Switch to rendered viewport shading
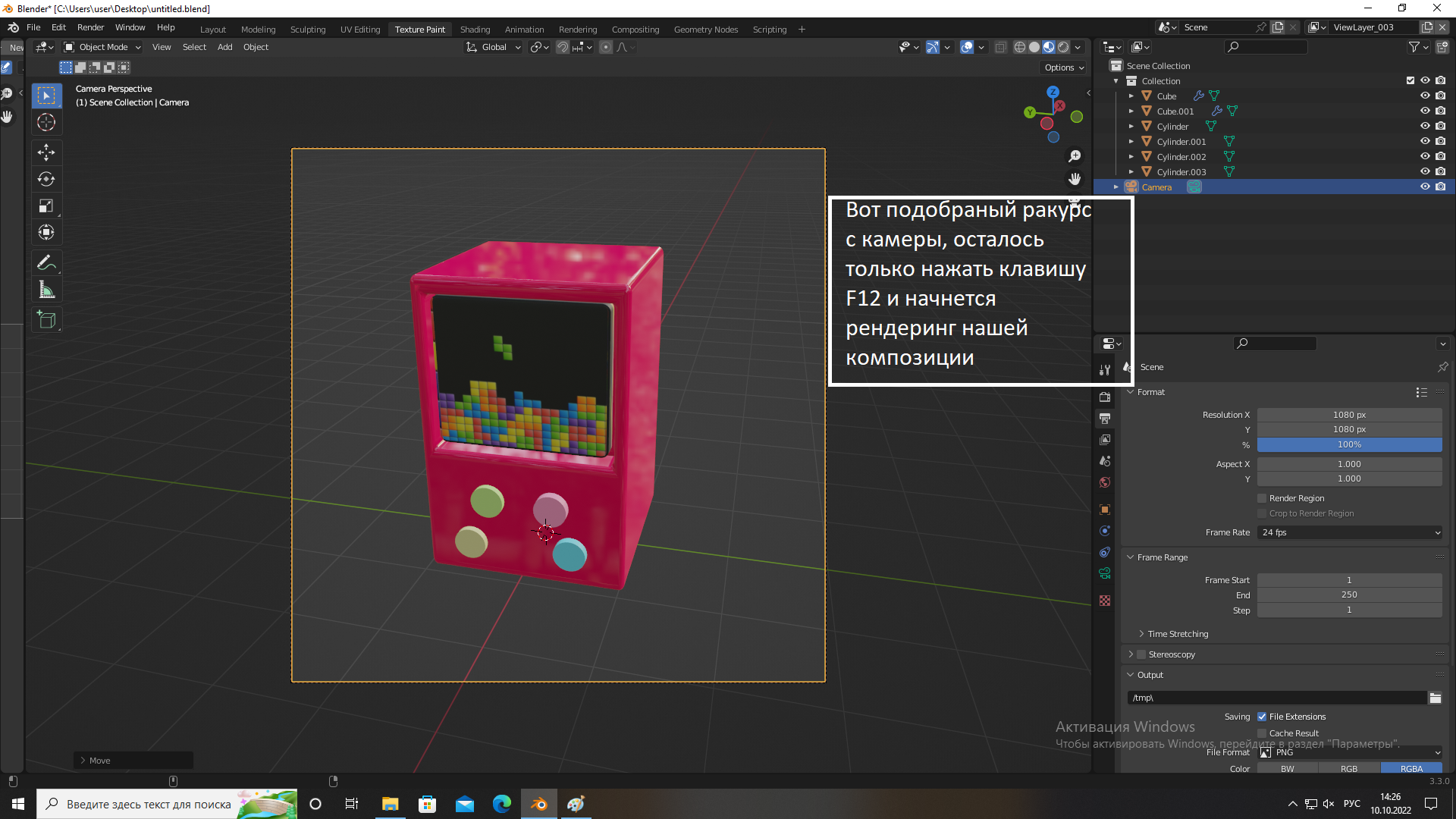This screenshot has width=1456, height=819. tap(1063, 47)
